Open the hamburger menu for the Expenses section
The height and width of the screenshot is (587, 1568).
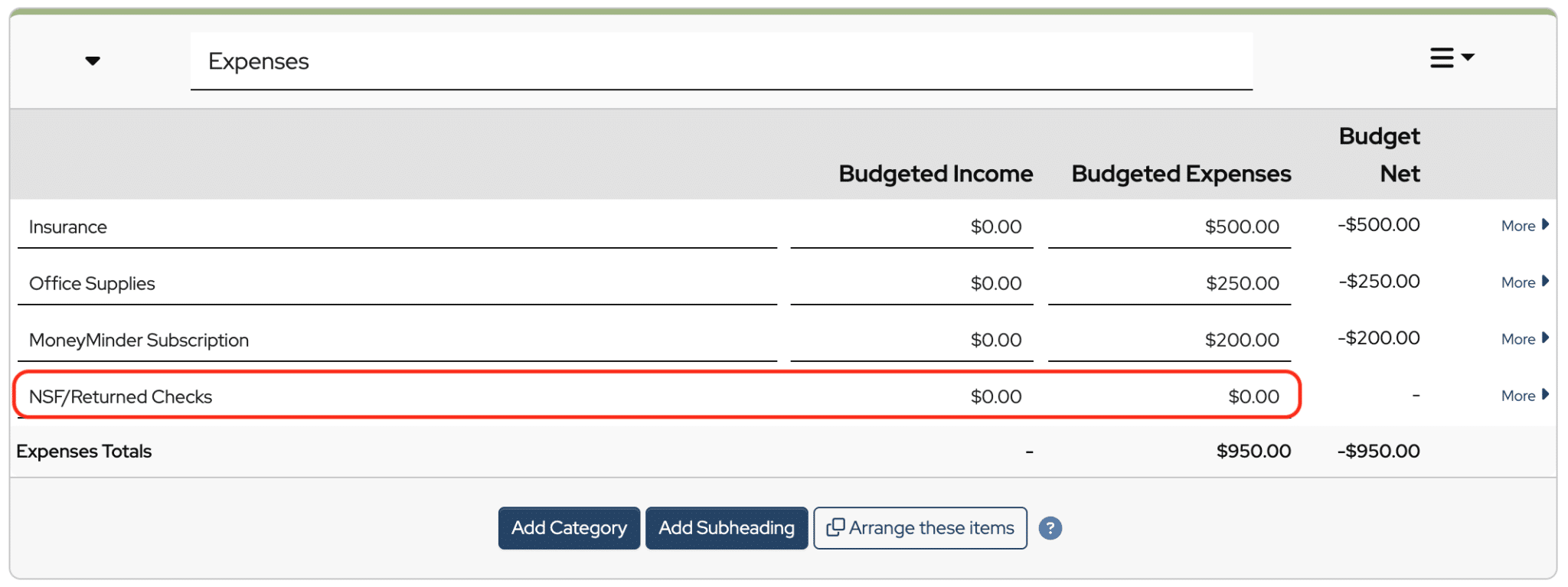[1452, 57]
